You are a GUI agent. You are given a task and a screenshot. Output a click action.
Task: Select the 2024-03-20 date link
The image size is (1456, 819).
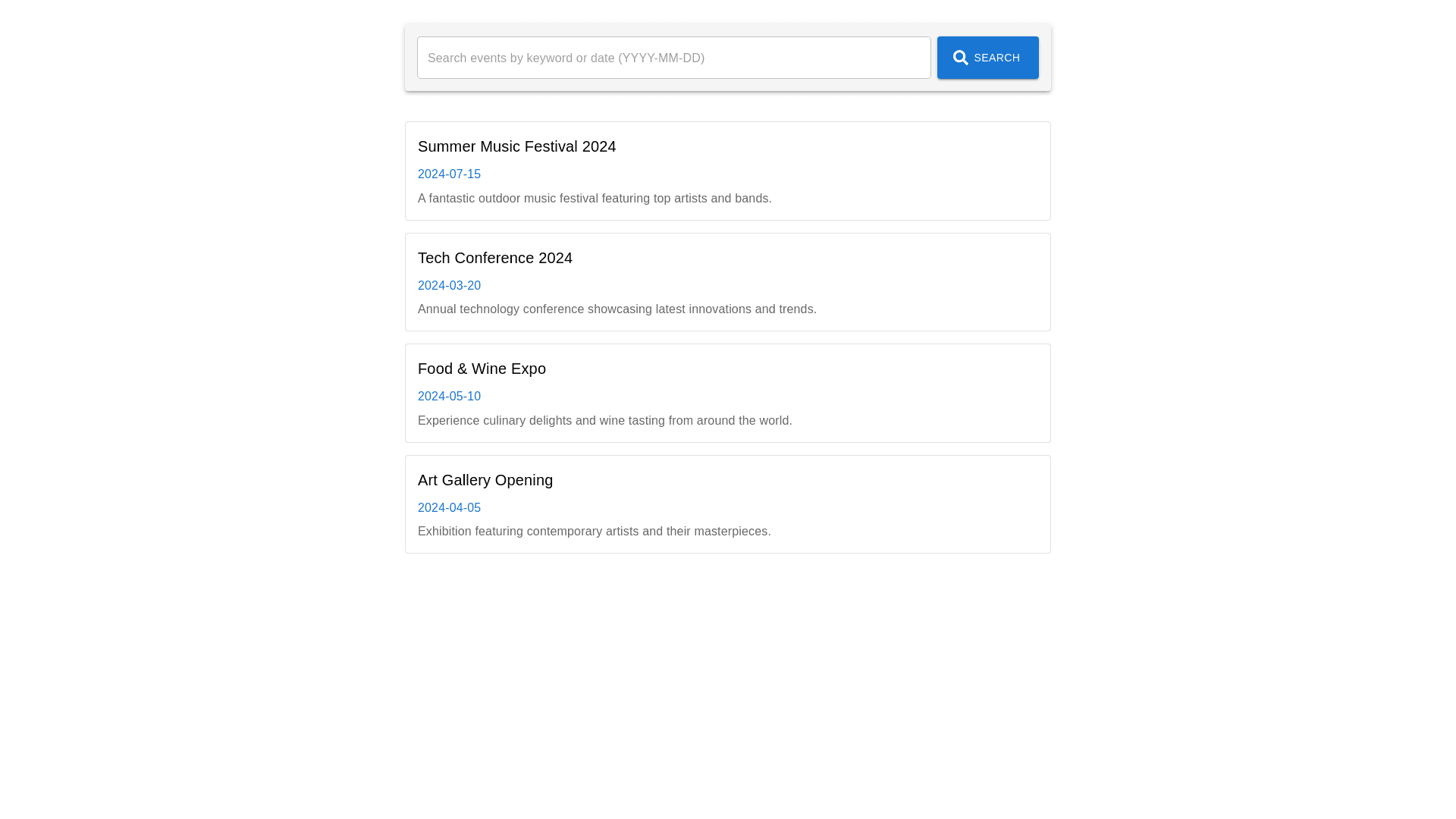point(449,286)
